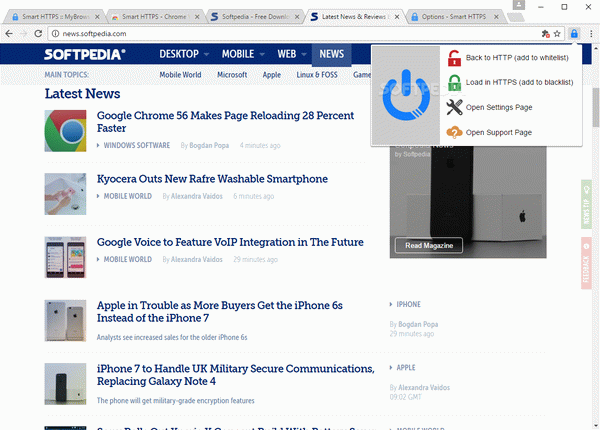The image size is (600, 430).
Task: Click the Google Voice article thumbnail
Action: (65, 257)
